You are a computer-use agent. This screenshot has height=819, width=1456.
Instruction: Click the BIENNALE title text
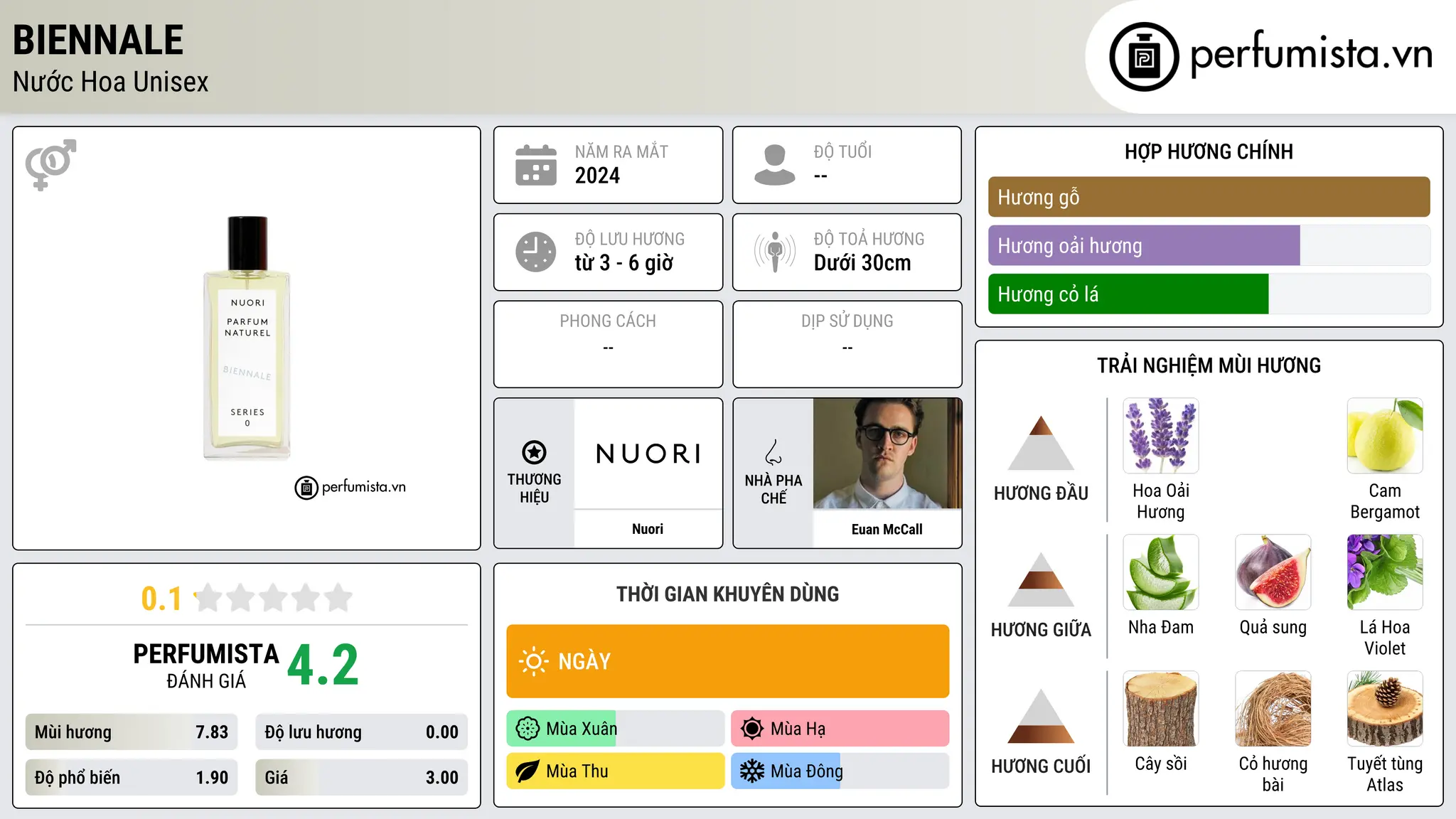98,40
